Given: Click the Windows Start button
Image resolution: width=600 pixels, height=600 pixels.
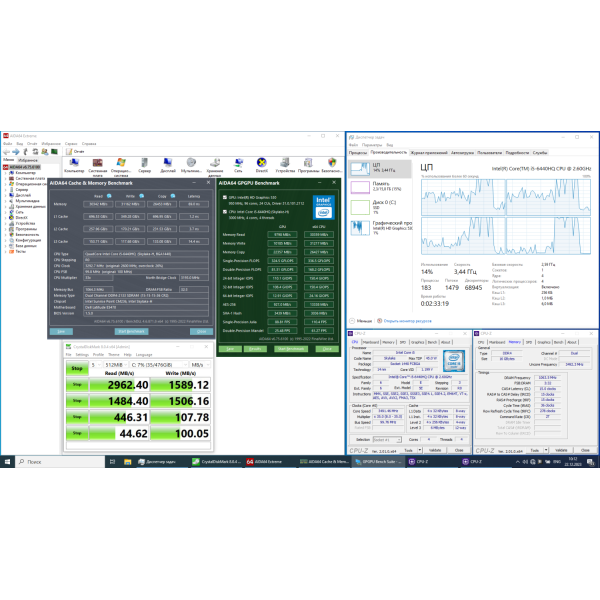Looking at the screenshot, I should 7,462.
